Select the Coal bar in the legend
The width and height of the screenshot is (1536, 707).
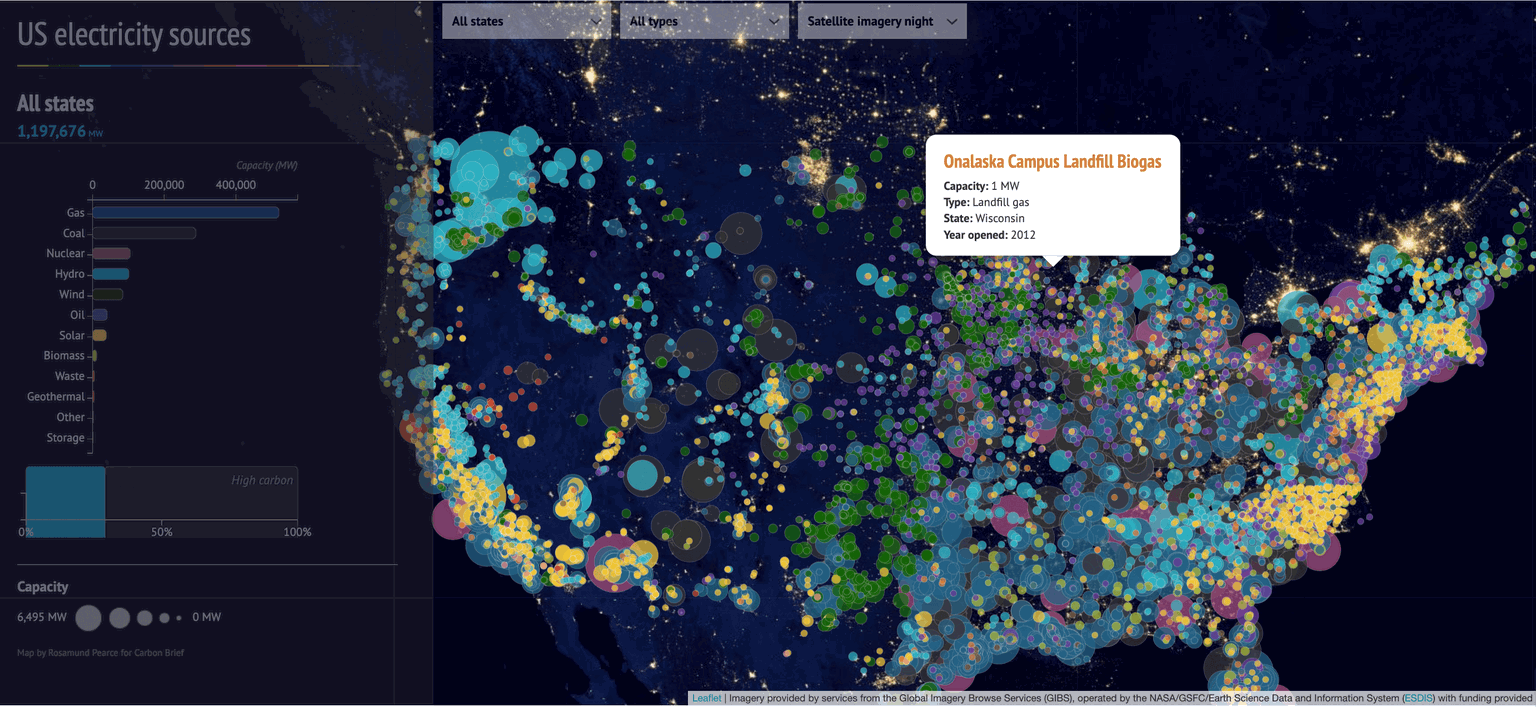point(143,232)
